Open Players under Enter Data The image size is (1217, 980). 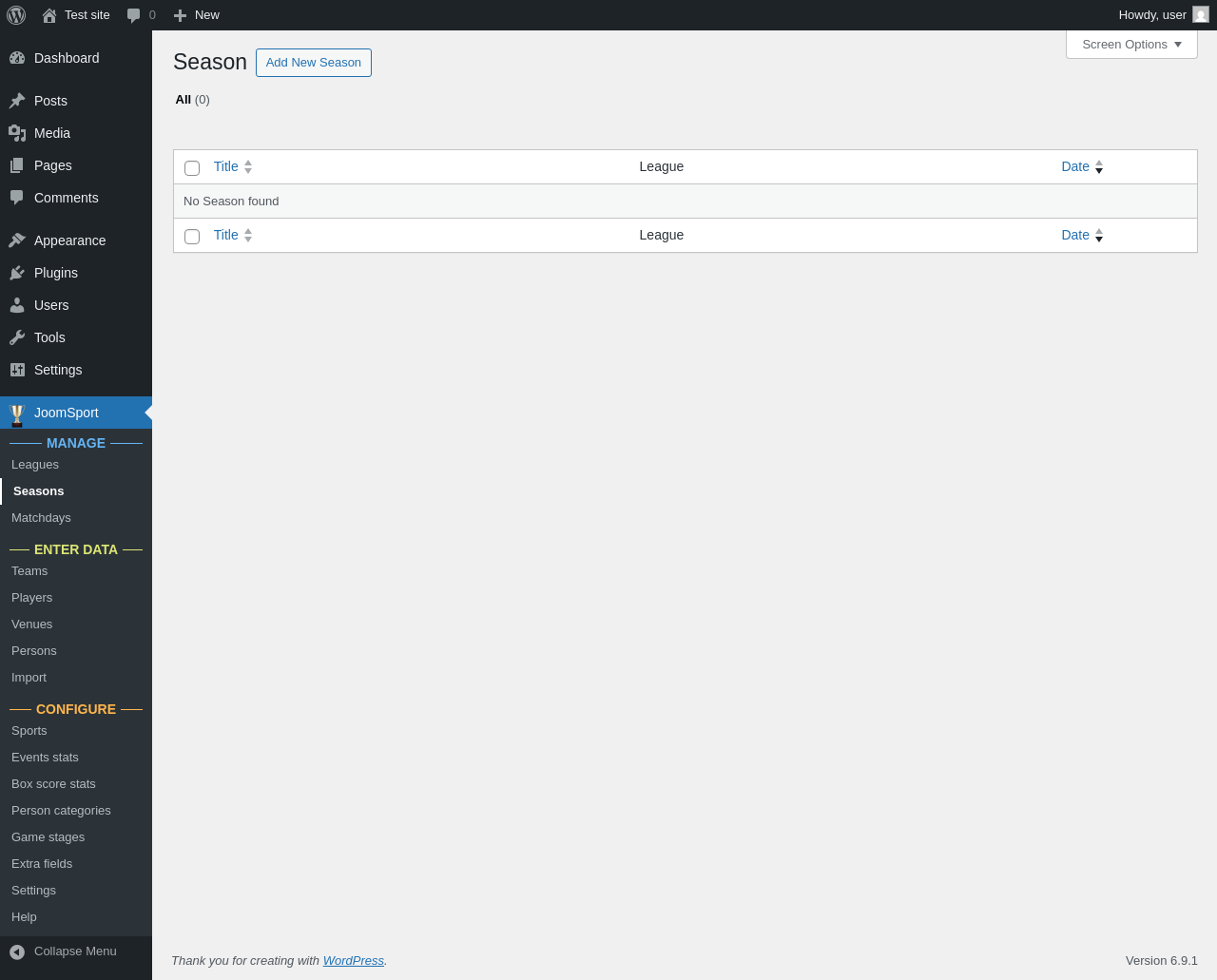click(31, 598)
